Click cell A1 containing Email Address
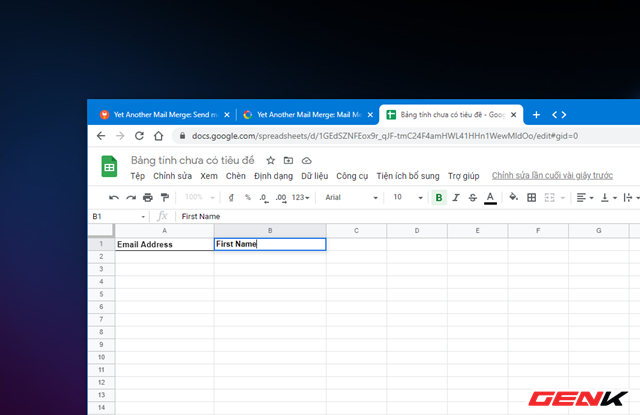640x415 pixels. pos(164,244)
